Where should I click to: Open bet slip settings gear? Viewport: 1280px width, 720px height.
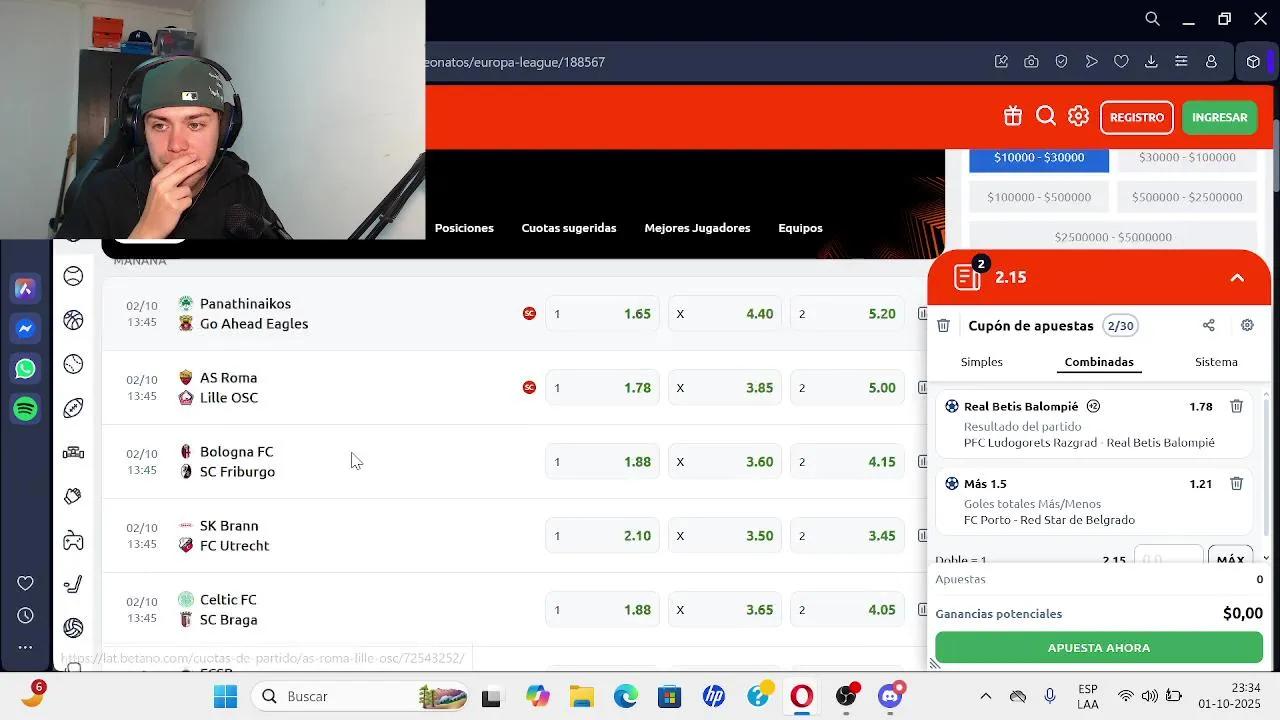pyautogui.click(x=1247, y=325)
